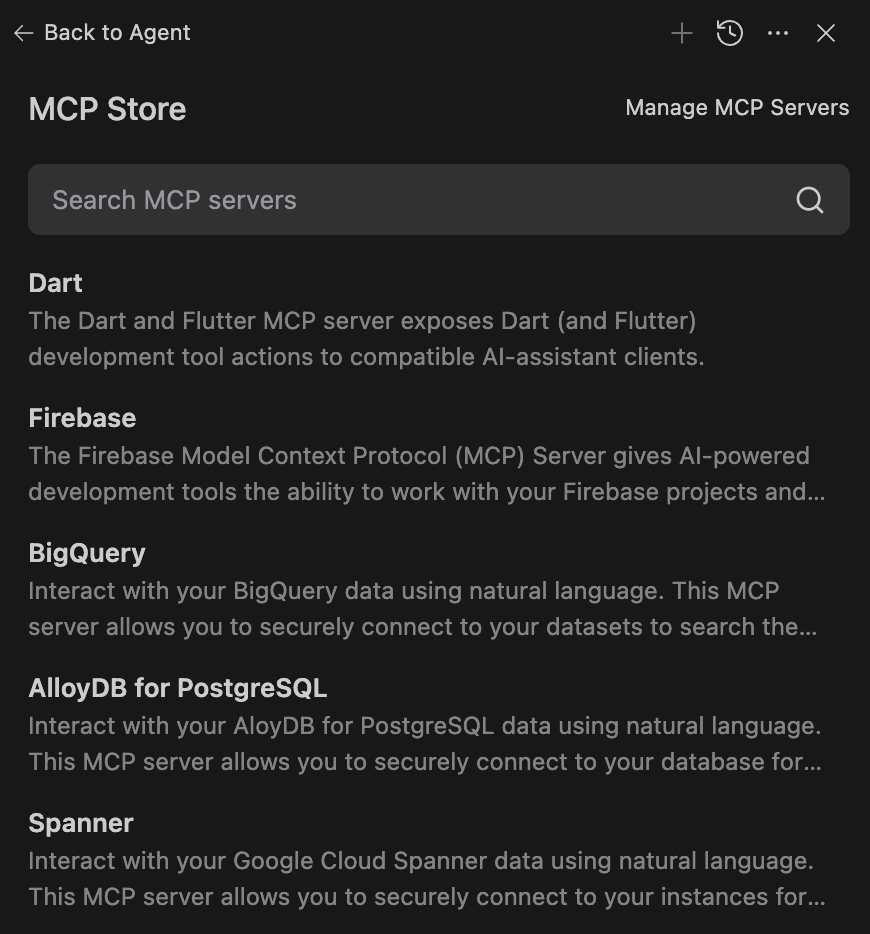Screen dimensions: 870x934
Task: Click the plus icon to start new conversation
Action: point(682,33)
